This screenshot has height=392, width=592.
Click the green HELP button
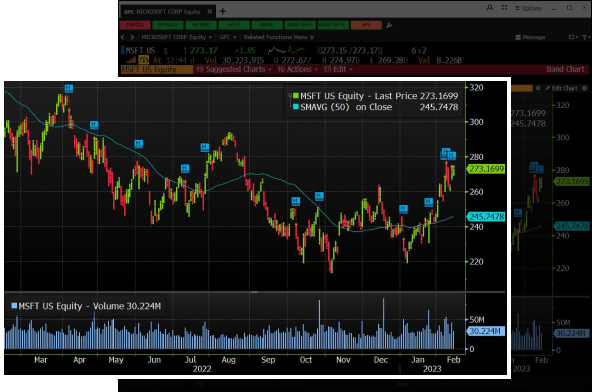pos(234,25)
